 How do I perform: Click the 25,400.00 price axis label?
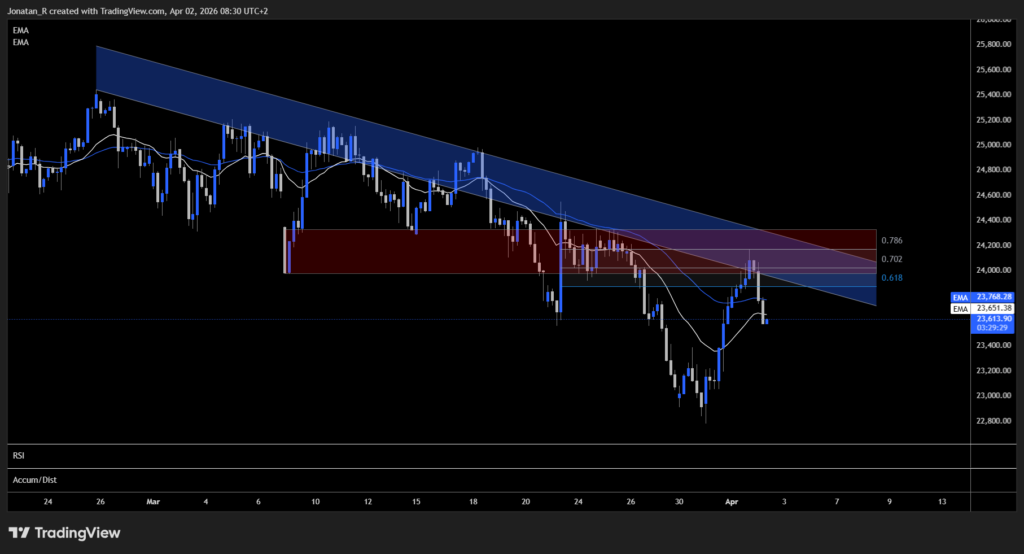point(993,95)
